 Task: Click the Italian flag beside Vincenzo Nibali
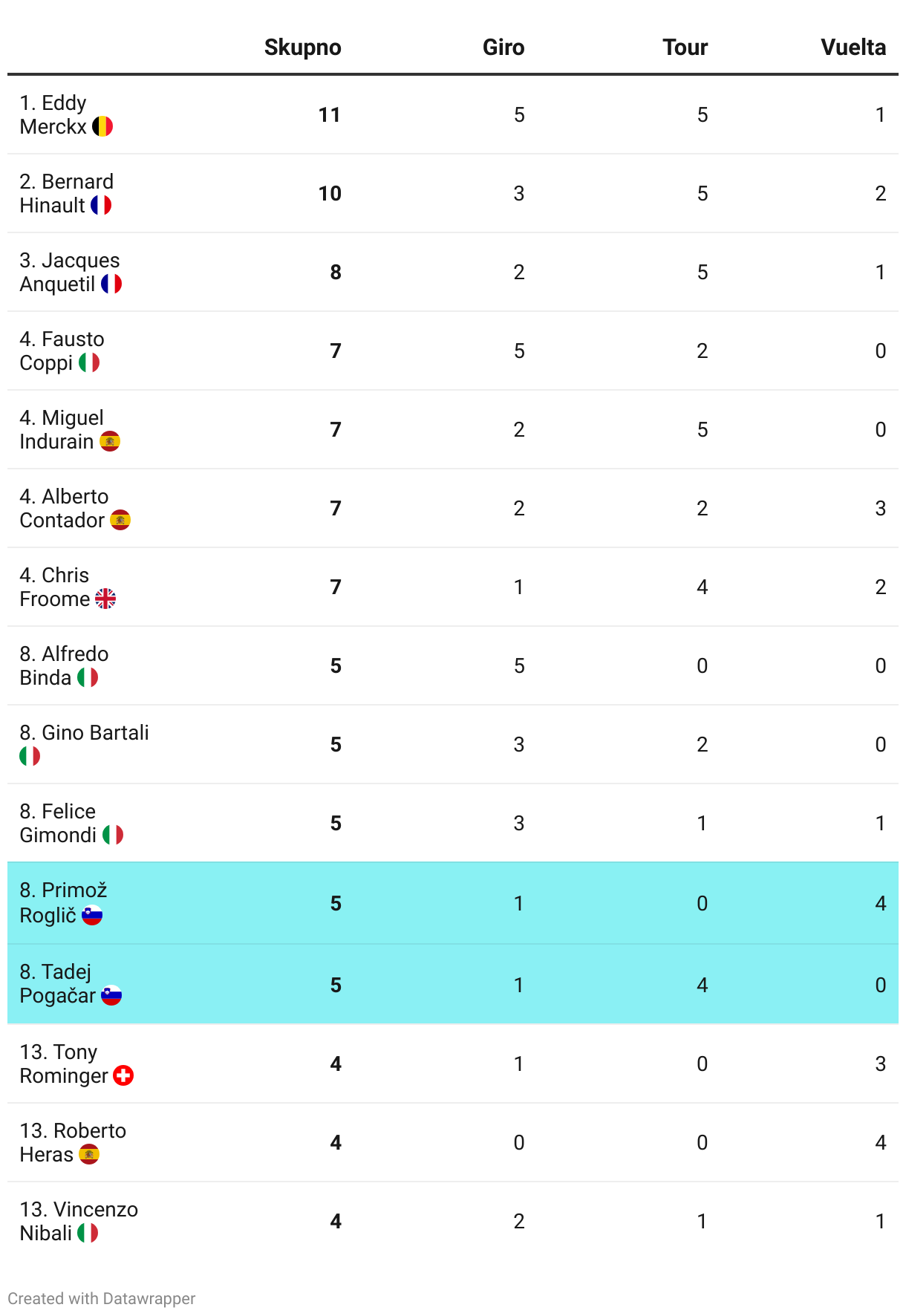[88, 1233]
